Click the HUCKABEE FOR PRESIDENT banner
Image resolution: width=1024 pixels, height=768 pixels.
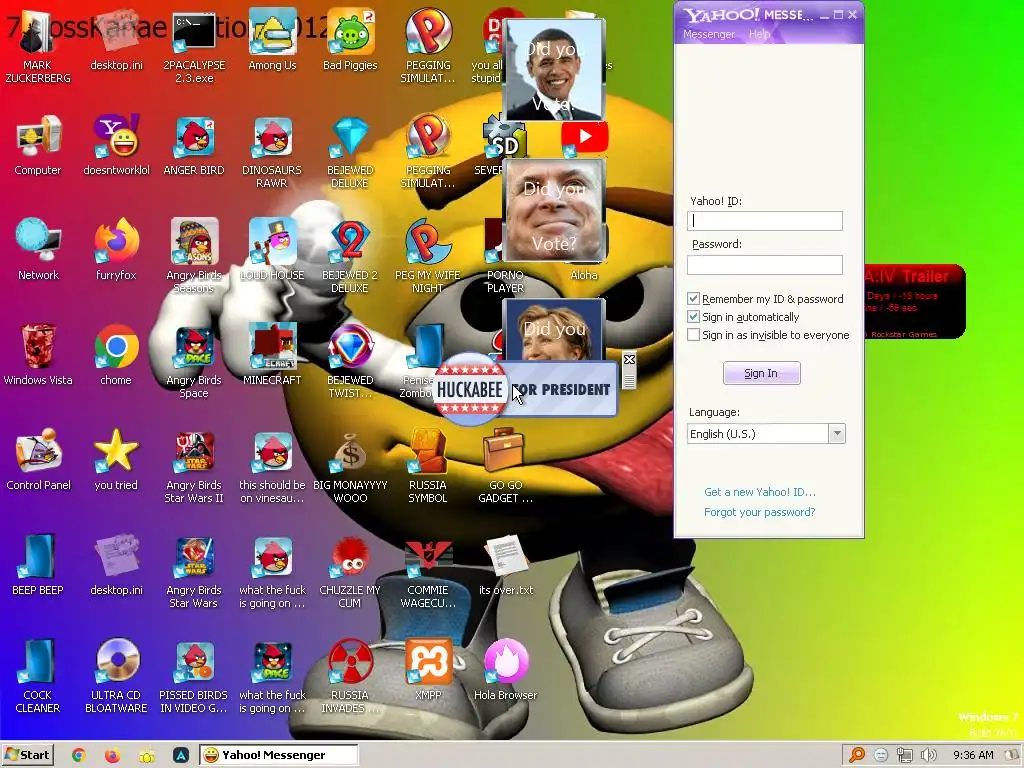(526, 389)
